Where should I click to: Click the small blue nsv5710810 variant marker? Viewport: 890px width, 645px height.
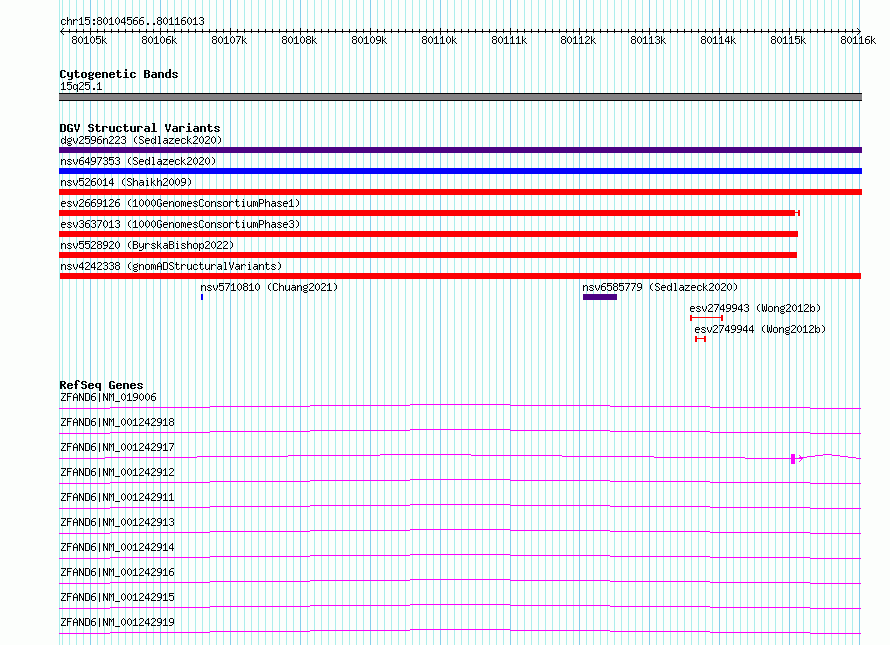(202, 297)
